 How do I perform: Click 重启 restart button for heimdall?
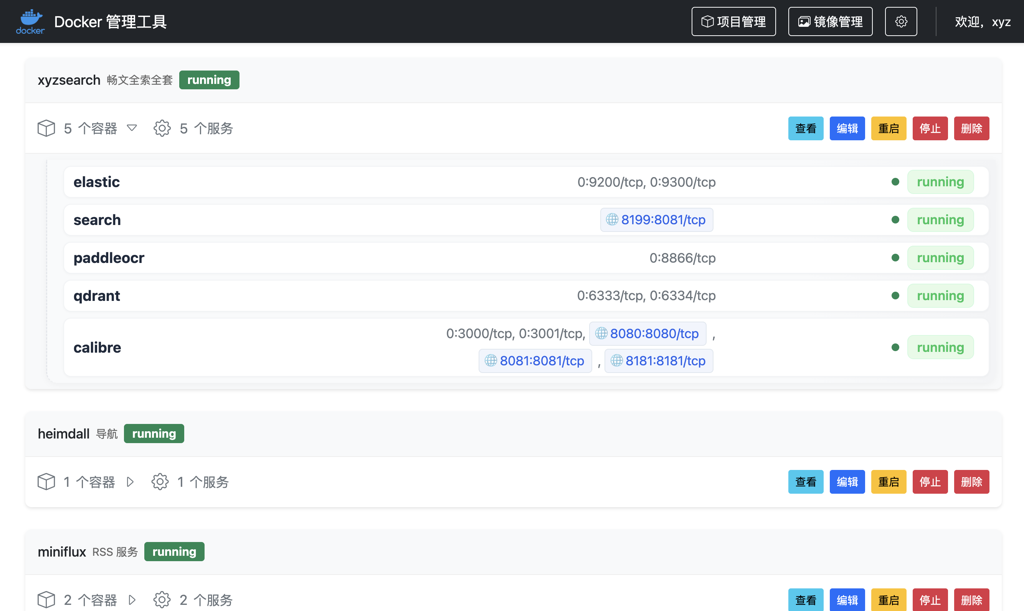[x=888, y=482]
